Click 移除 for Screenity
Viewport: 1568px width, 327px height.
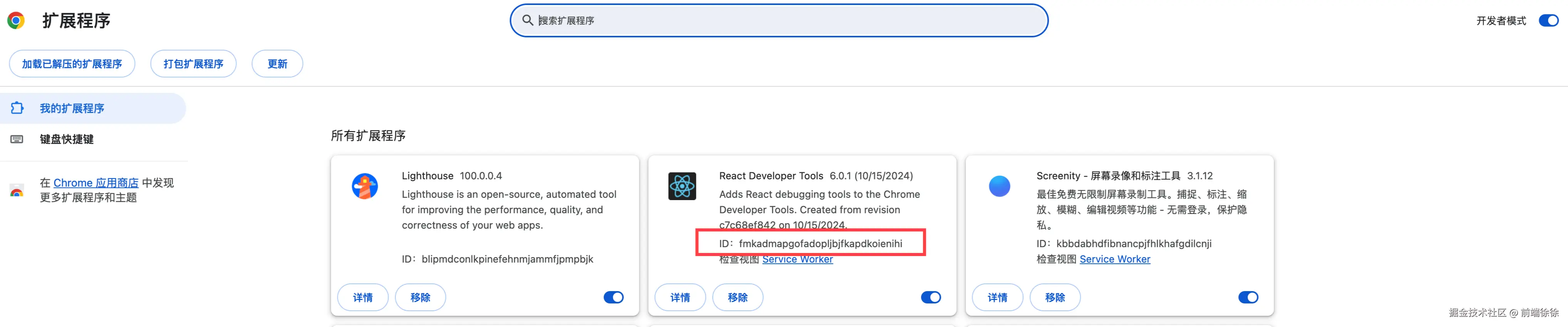pos(1055,297)
